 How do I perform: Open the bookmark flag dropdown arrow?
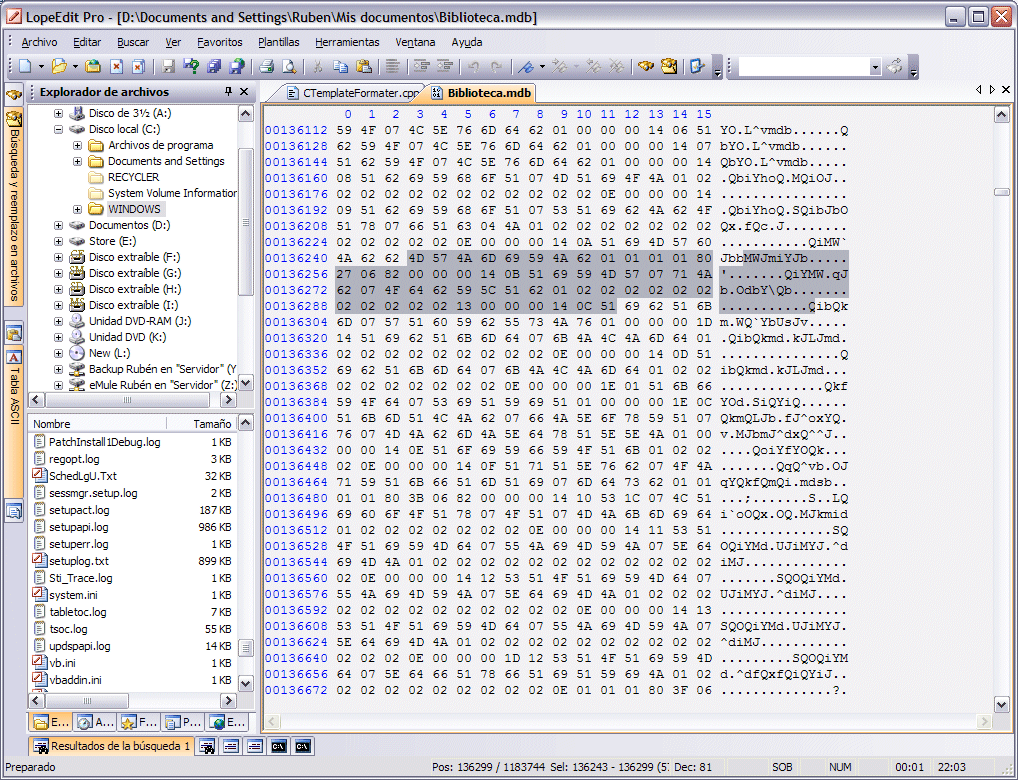pos(542,67)
